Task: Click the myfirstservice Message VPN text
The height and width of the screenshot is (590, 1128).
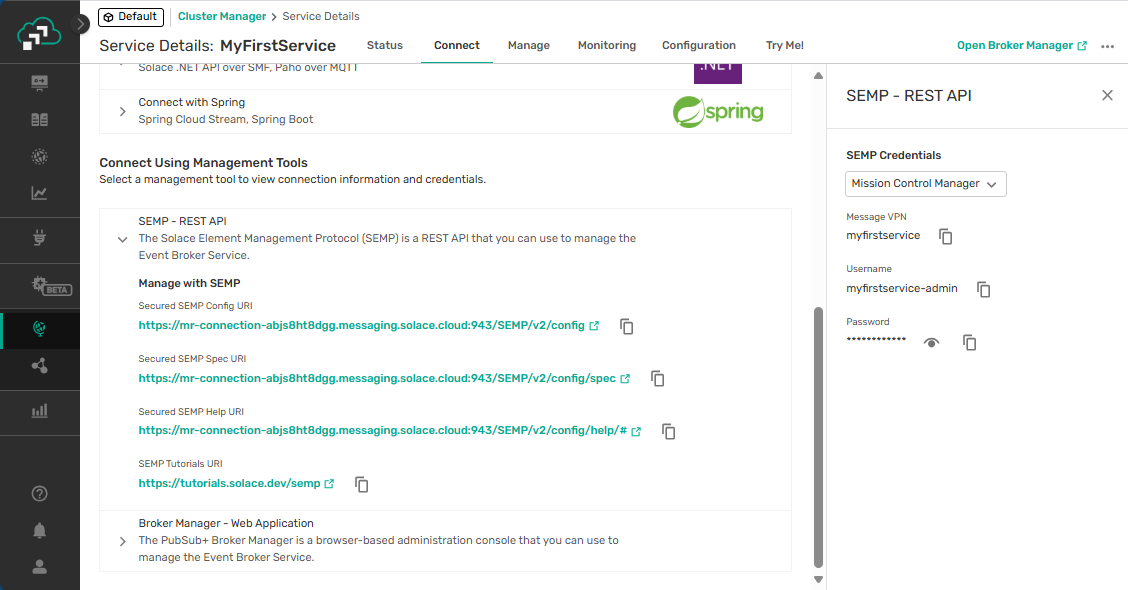Action: click(883, 235)
